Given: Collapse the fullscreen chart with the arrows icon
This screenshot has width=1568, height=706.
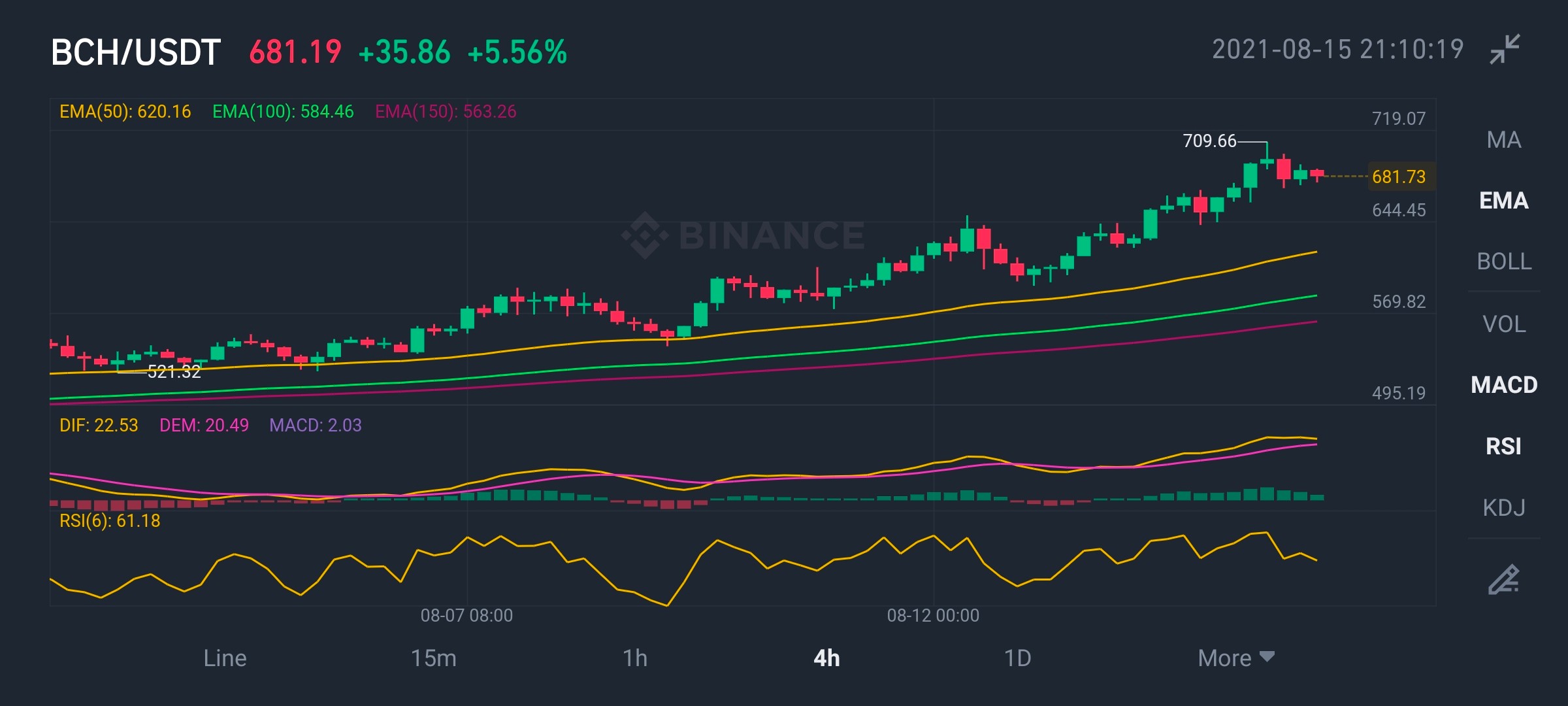Looking at the screenshot, I should tap(1505, 49).
